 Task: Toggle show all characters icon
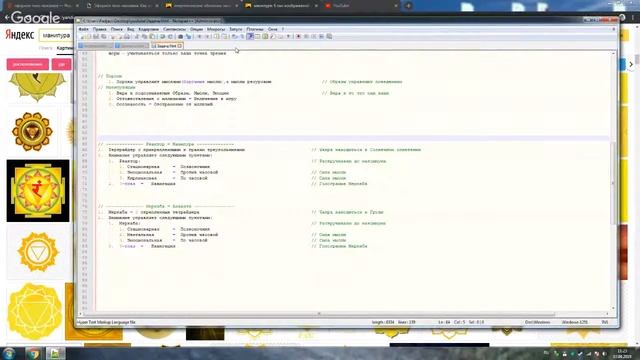tap(242, 37)
